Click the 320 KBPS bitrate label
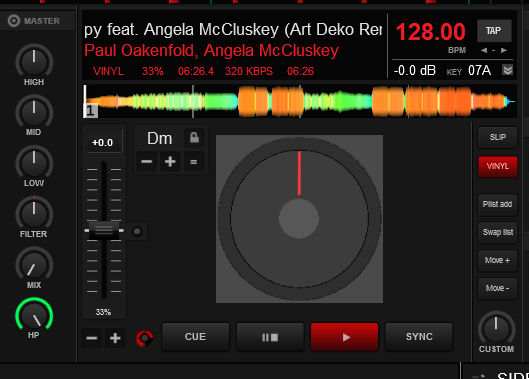This screenshot has width=529, height=379. 249,71
